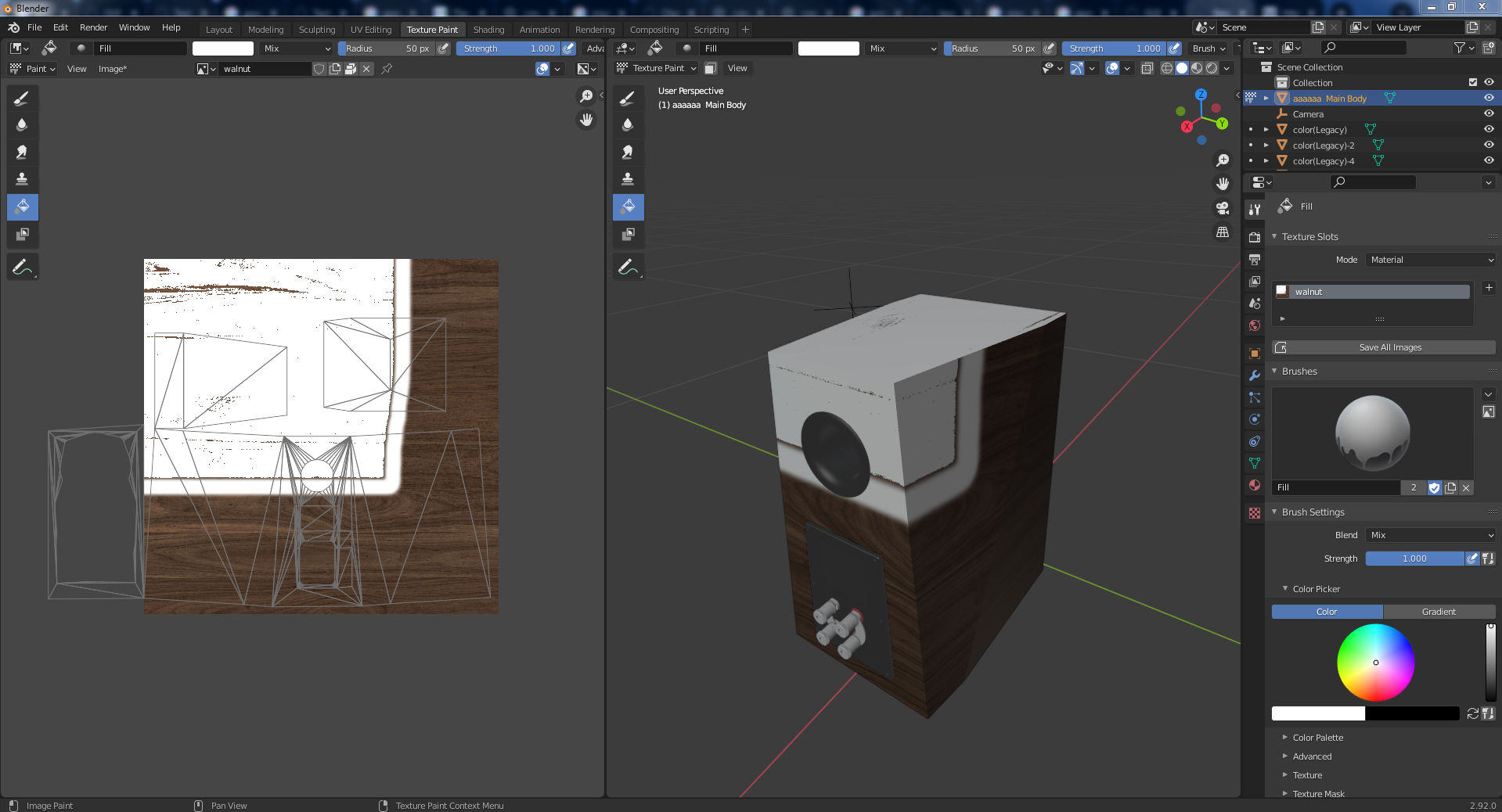Viewport: 1502px width, 812px height.
Task: Add new workspace with plus tab
Action: coord(745,30)
